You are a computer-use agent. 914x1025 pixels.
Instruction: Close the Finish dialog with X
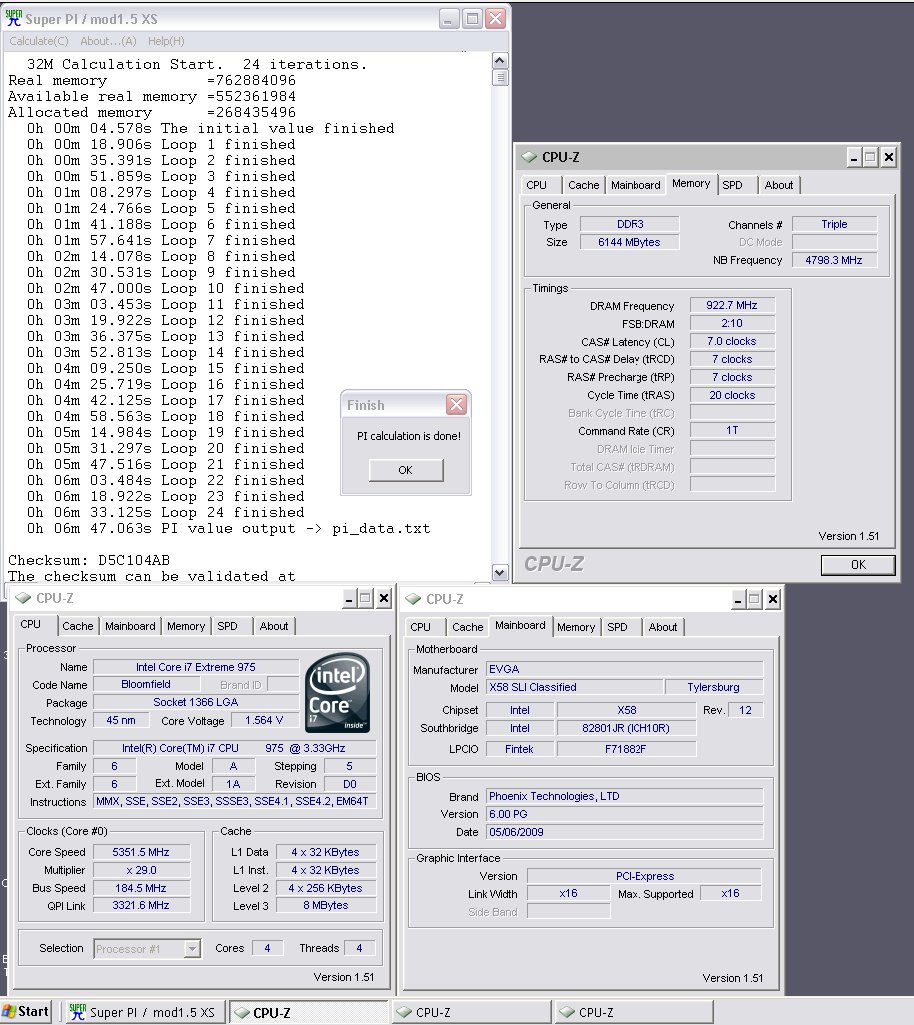[456, 405]
